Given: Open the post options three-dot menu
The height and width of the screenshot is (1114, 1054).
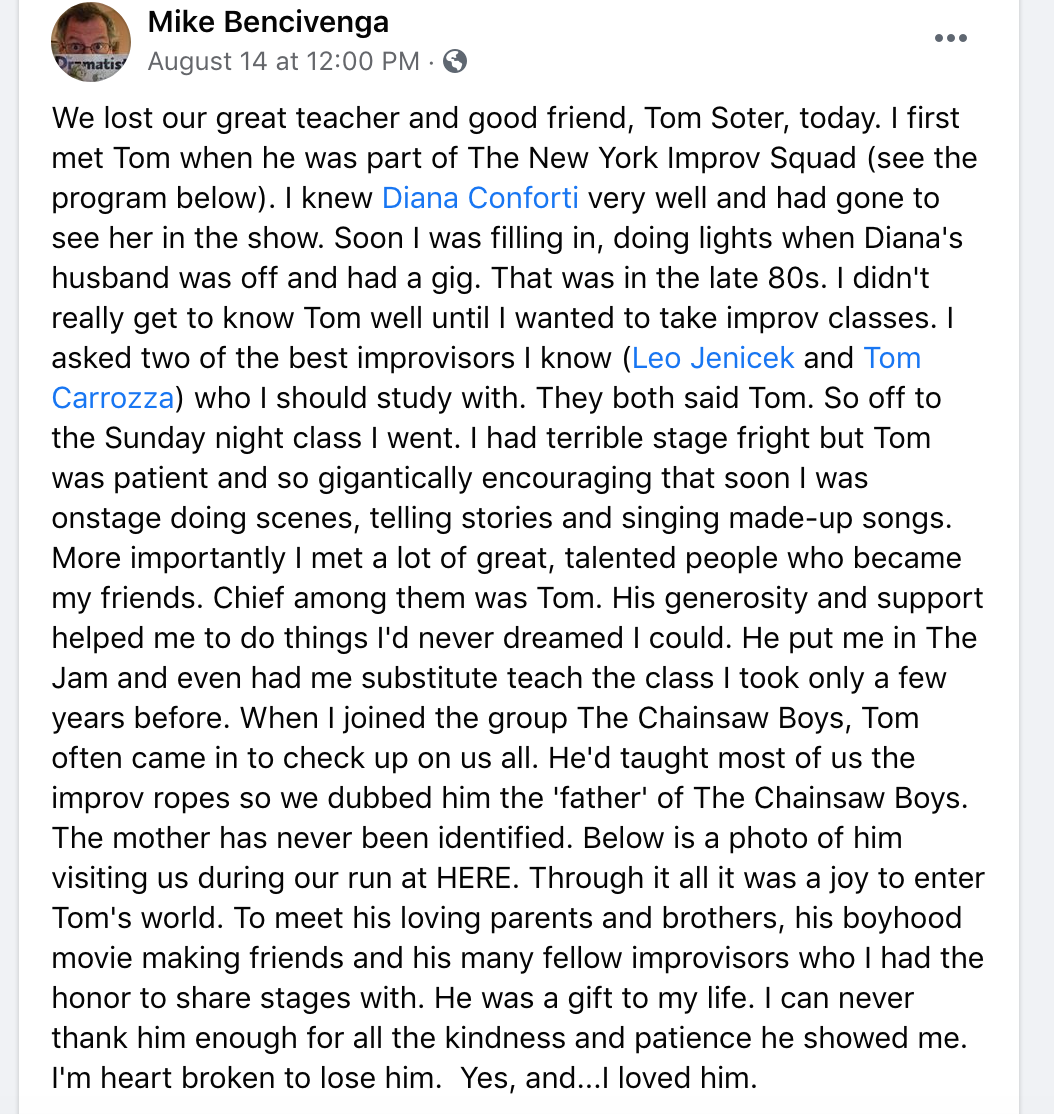Looking at the screenshot, I should coord(950,38).
